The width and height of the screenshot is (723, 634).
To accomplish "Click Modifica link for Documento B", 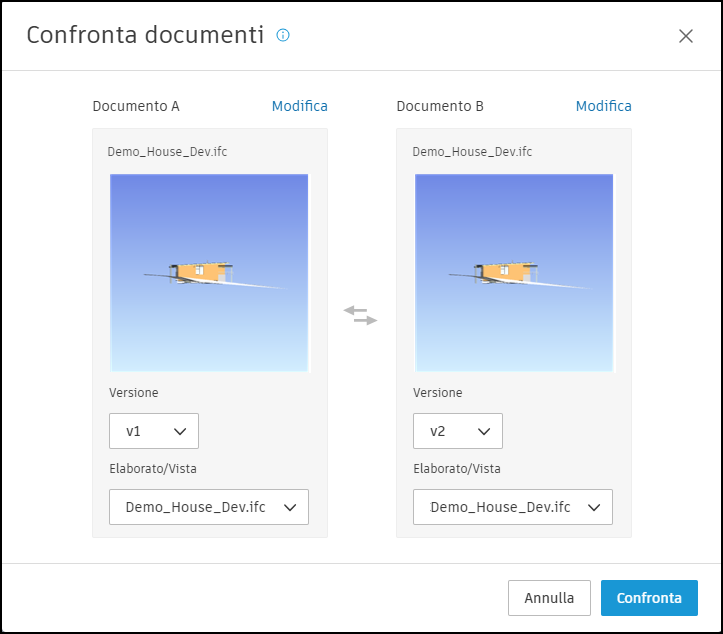I will pyautogui.click(x=604, y=106).
